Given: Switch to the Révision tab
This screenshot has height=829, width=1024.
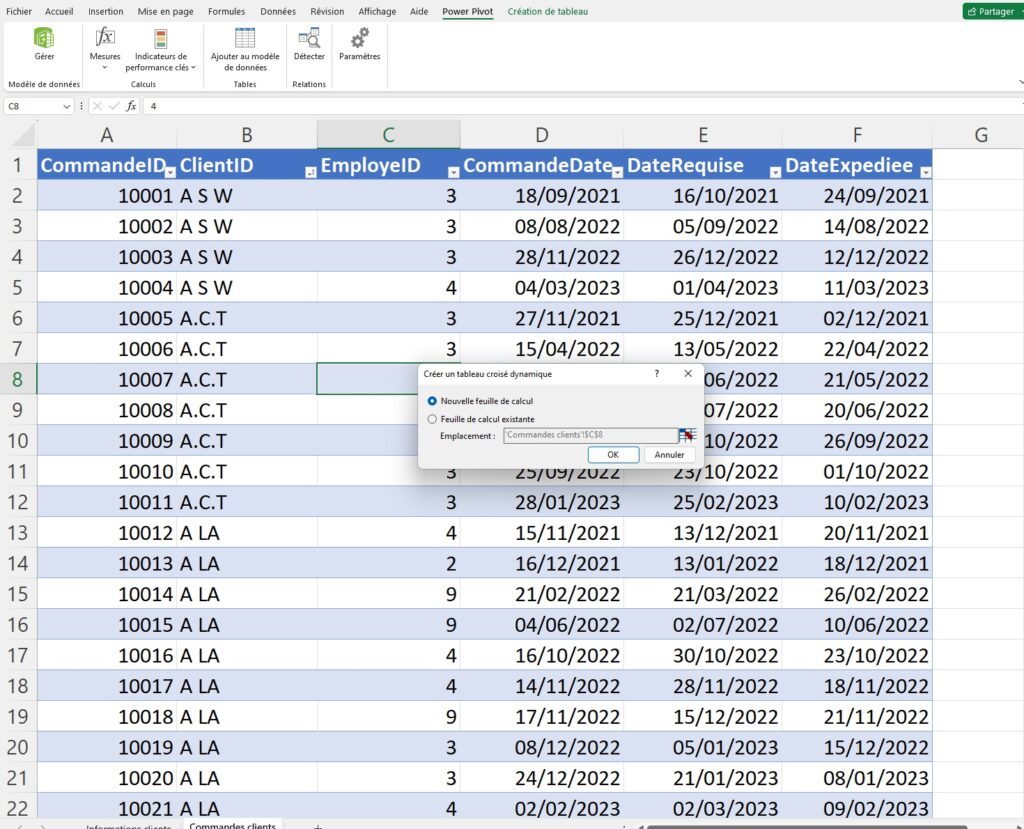Looking at the screenshot, I should pos(327,11).
